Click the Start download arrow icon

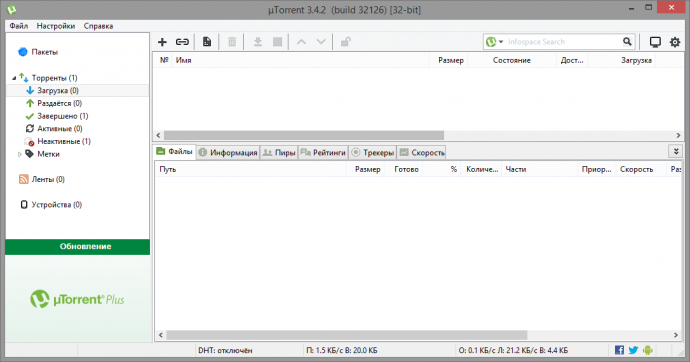pyautogui.click(x=257, y=42)
